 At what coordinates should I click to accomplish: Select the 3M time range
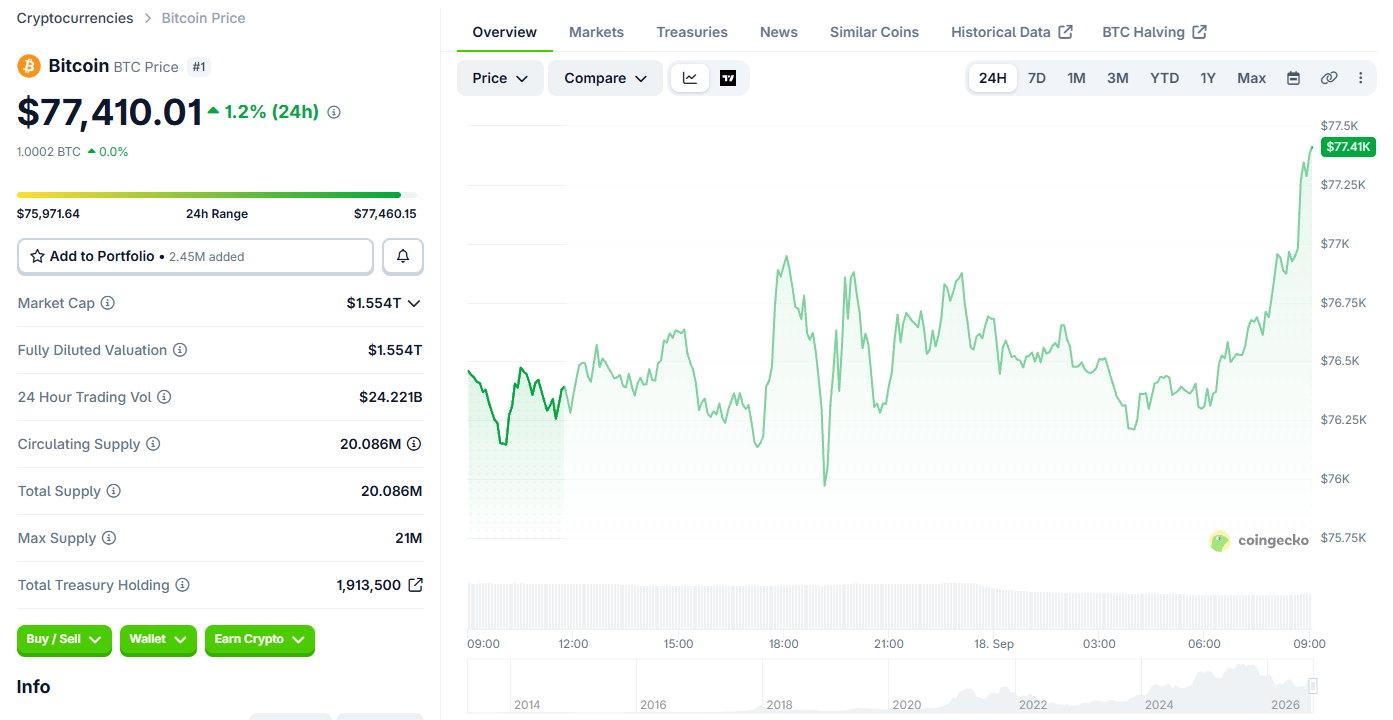point(1118,78)
